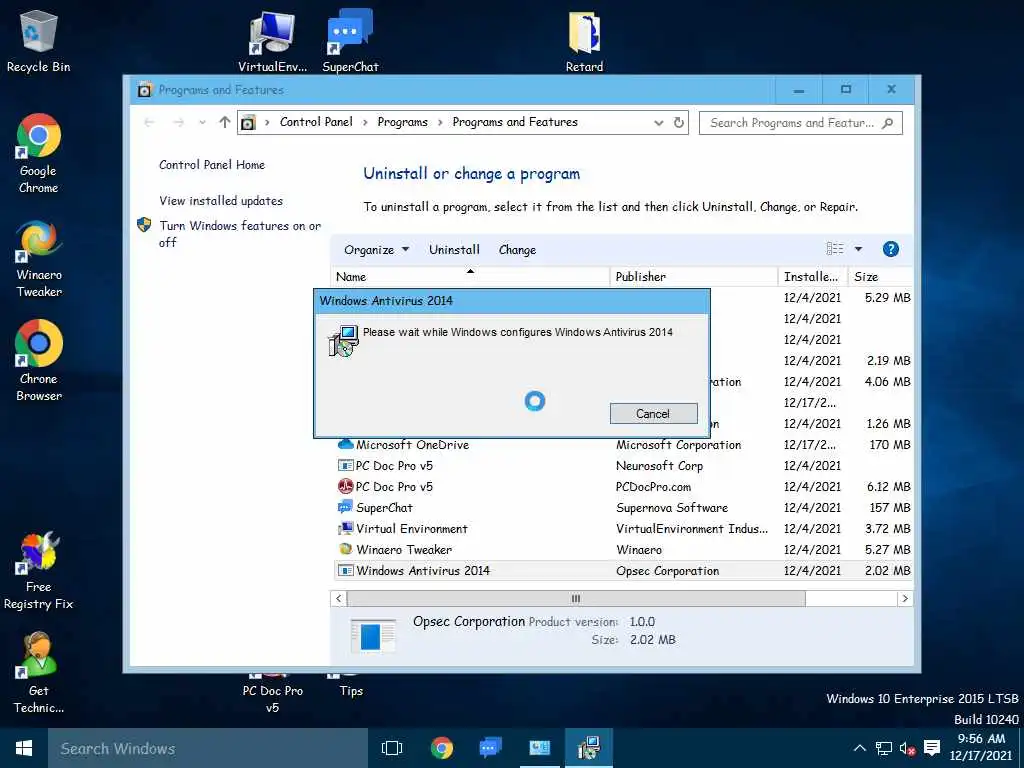Cancel the Windows Antivirus 2014 configuration
The image size is (1024, 768).
click(653, 413)
